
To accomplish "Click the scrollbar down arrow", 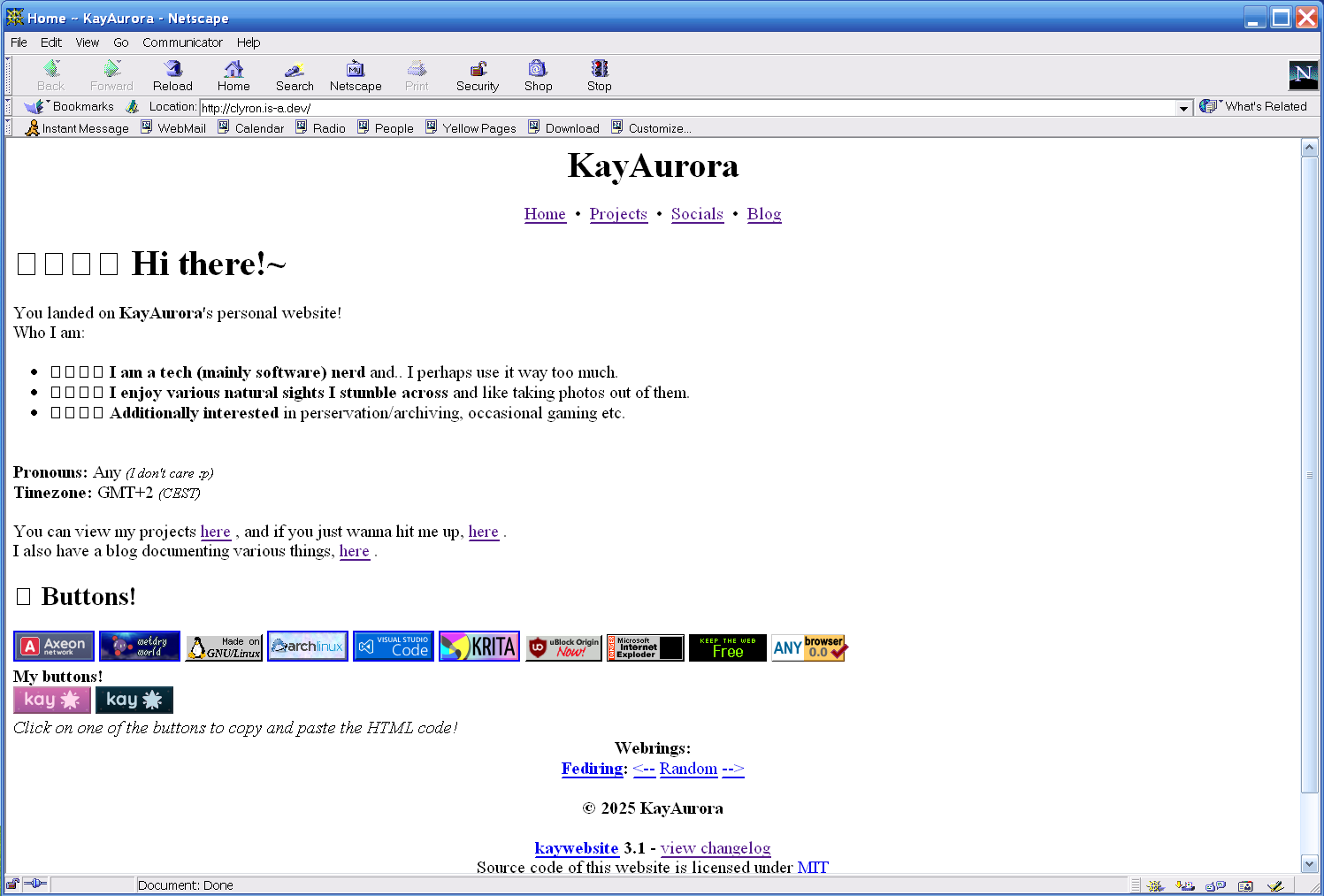I will [x=1309, y=864].
